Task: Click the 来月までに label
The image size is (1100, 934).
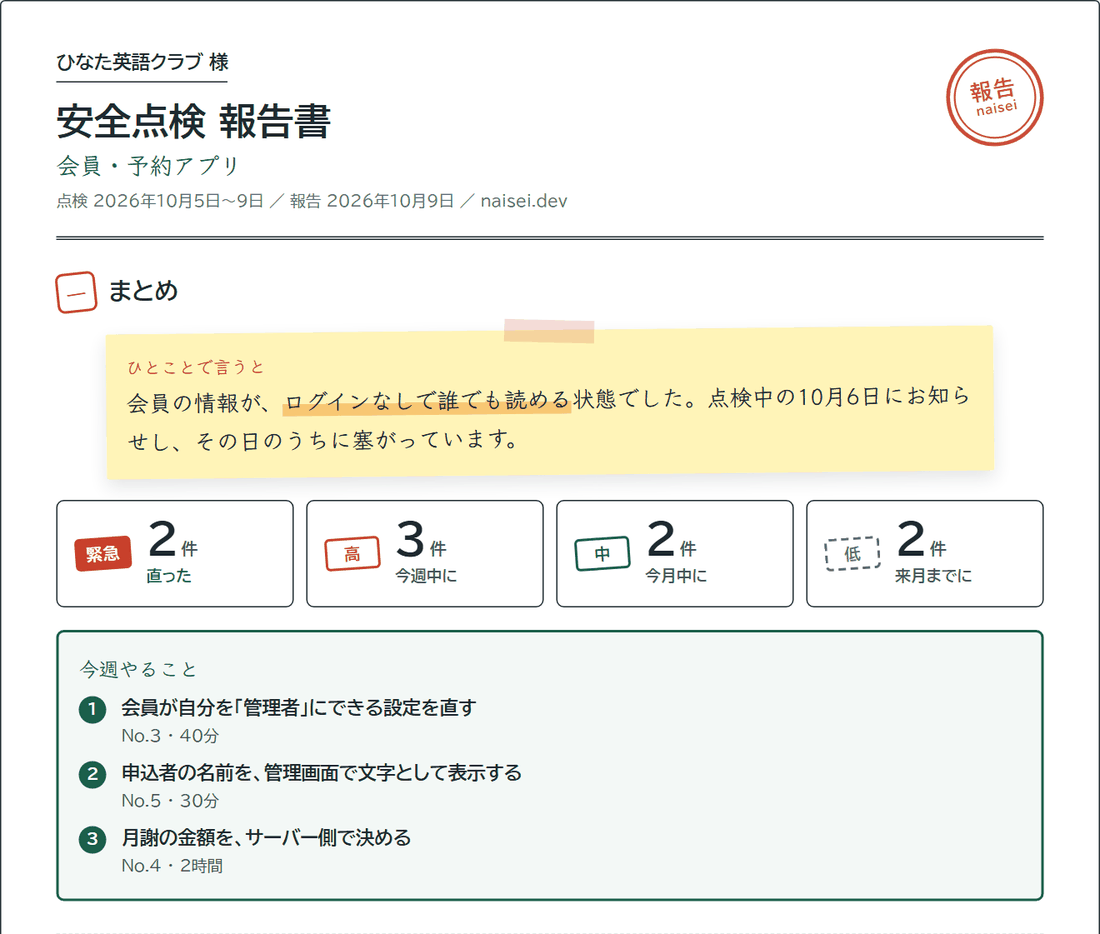Action: coord(933,576)
